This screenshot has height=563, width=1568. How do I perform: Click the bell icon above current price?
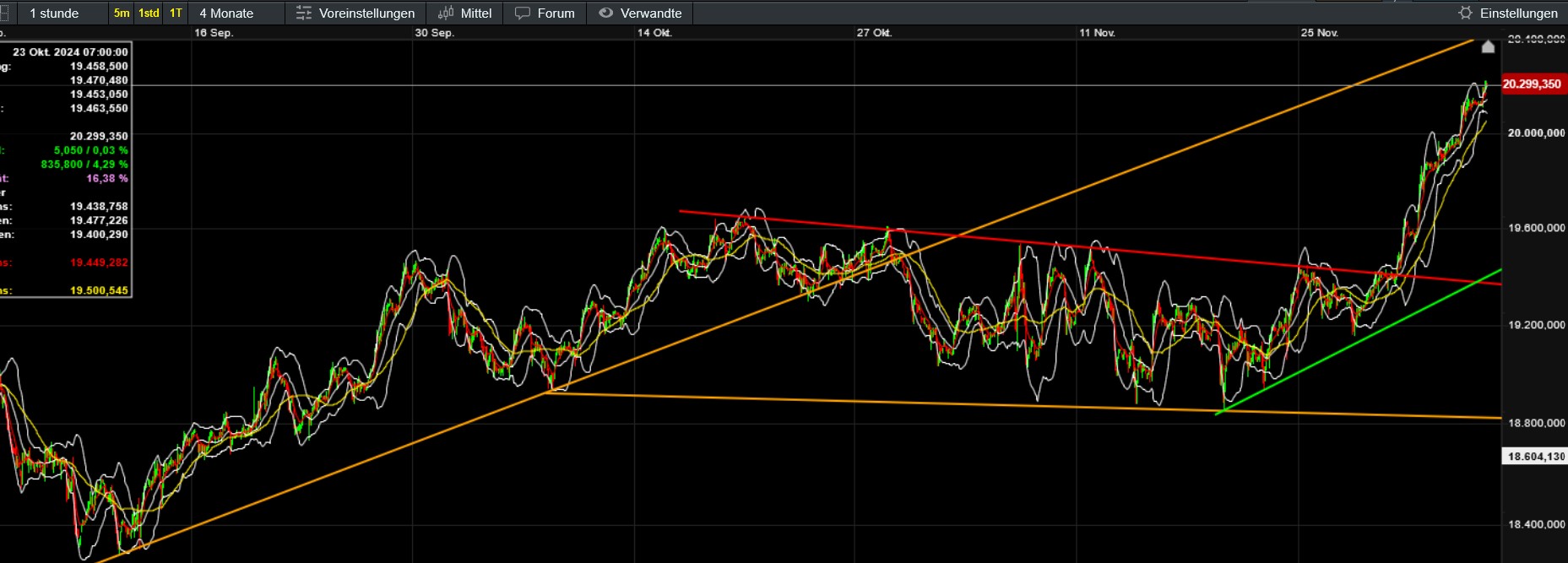click(1488, 47)
